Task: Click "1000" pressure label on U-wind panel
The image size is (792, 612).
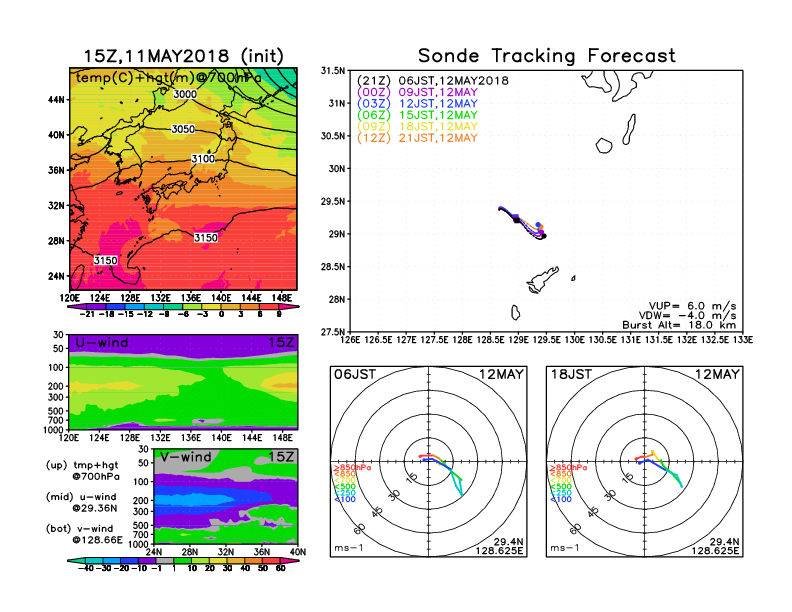Action: pos(54,430)
